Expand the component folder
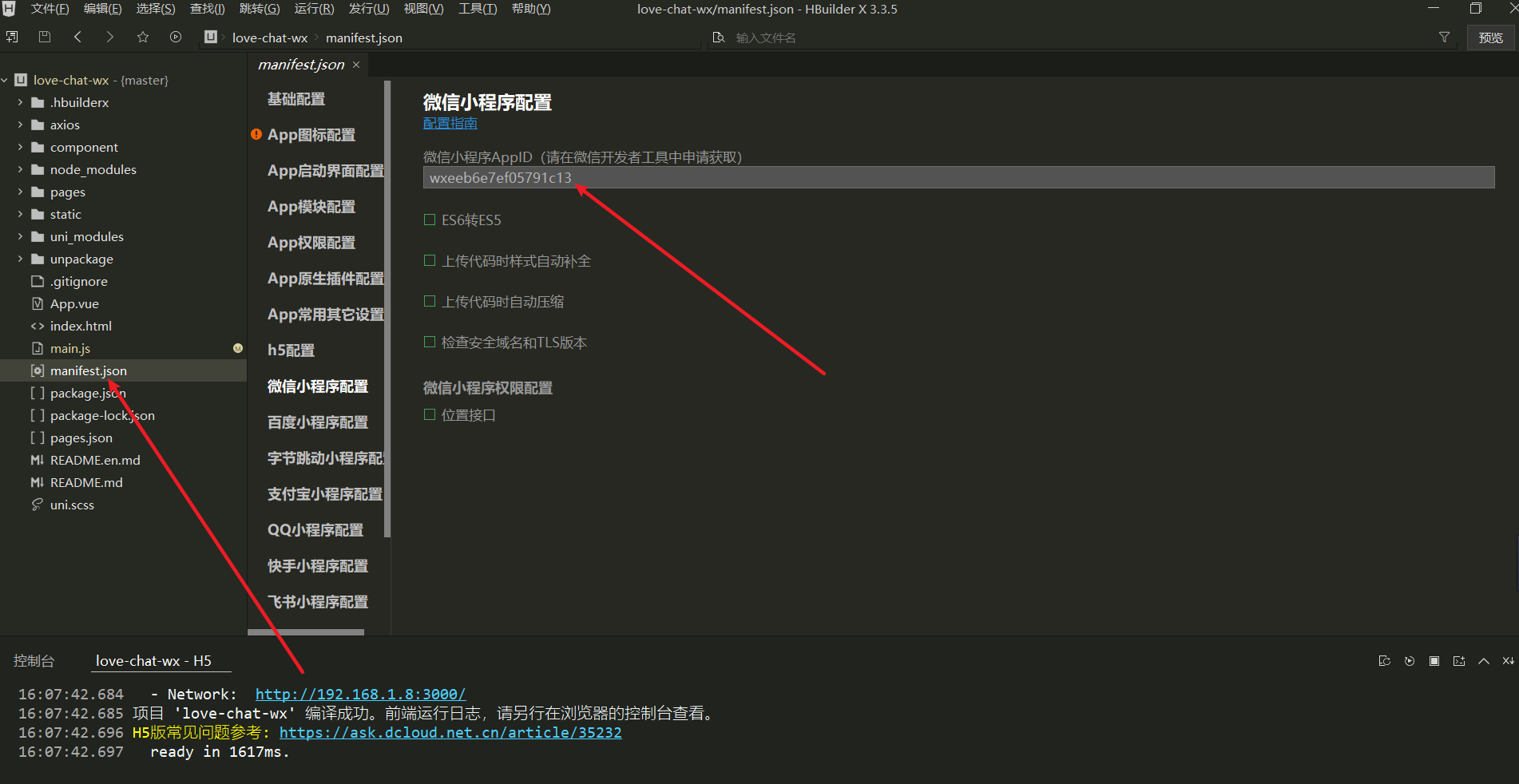The width and height of the screenshot is (1519, 784). (x=20, y=147)
